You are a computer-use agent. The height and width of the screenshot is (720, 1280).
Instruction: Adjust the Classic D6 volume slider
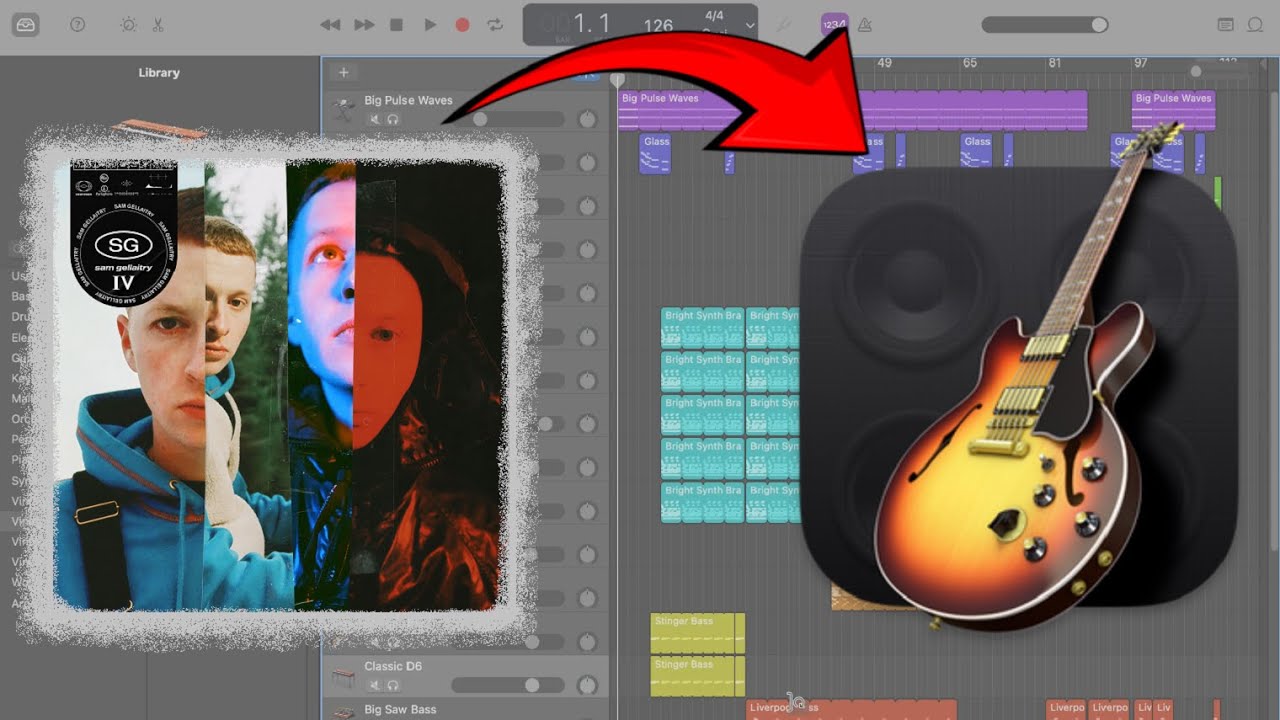(x=507, y=685)
